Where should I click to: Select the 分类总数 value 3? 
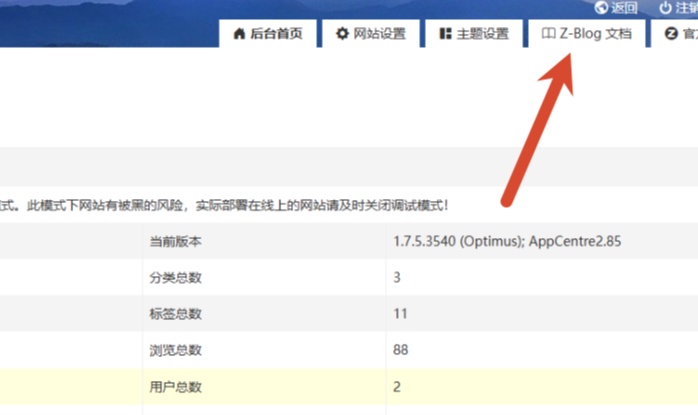coord(397,277)
